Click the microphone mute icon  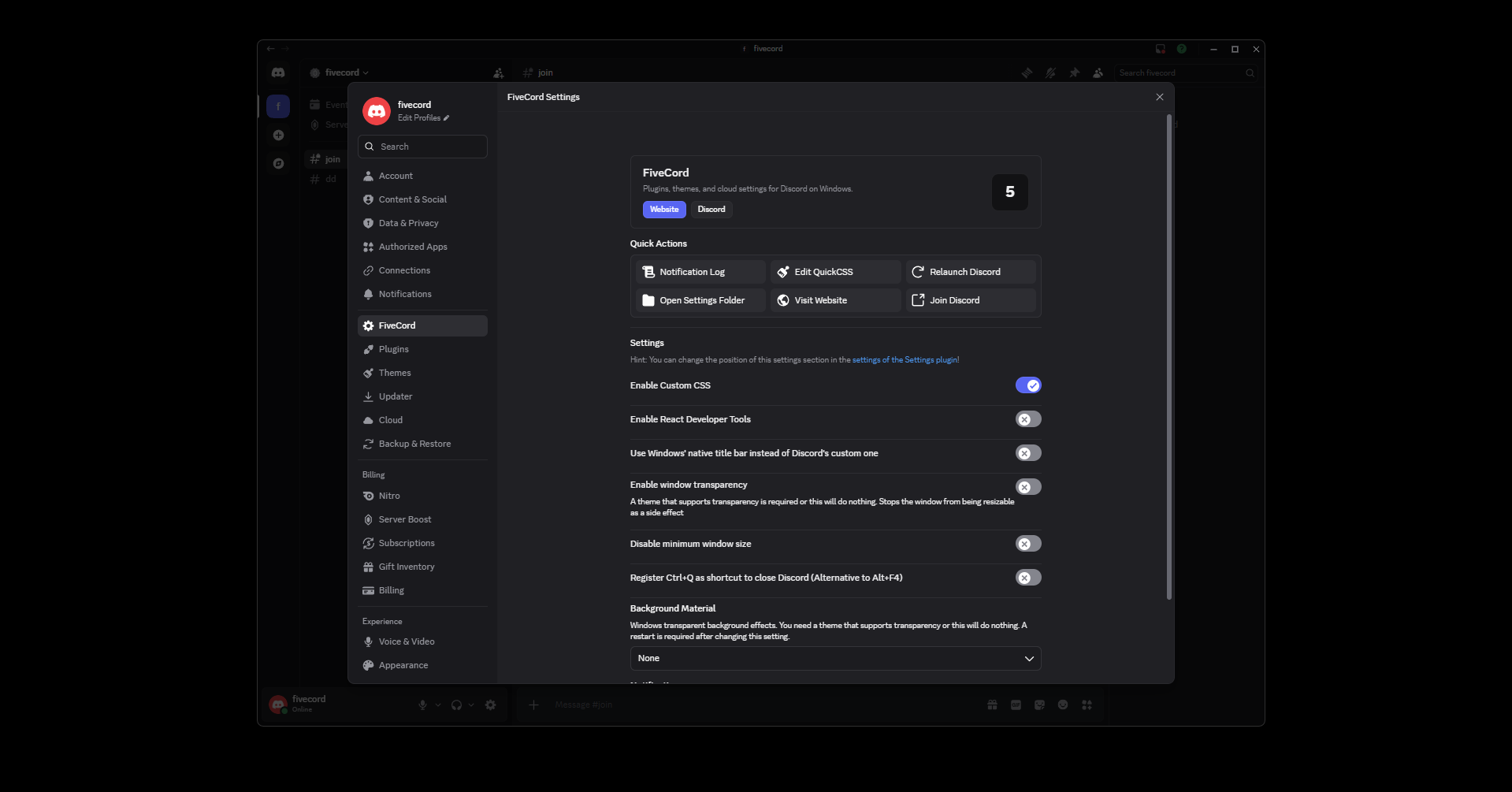[422, 705]
